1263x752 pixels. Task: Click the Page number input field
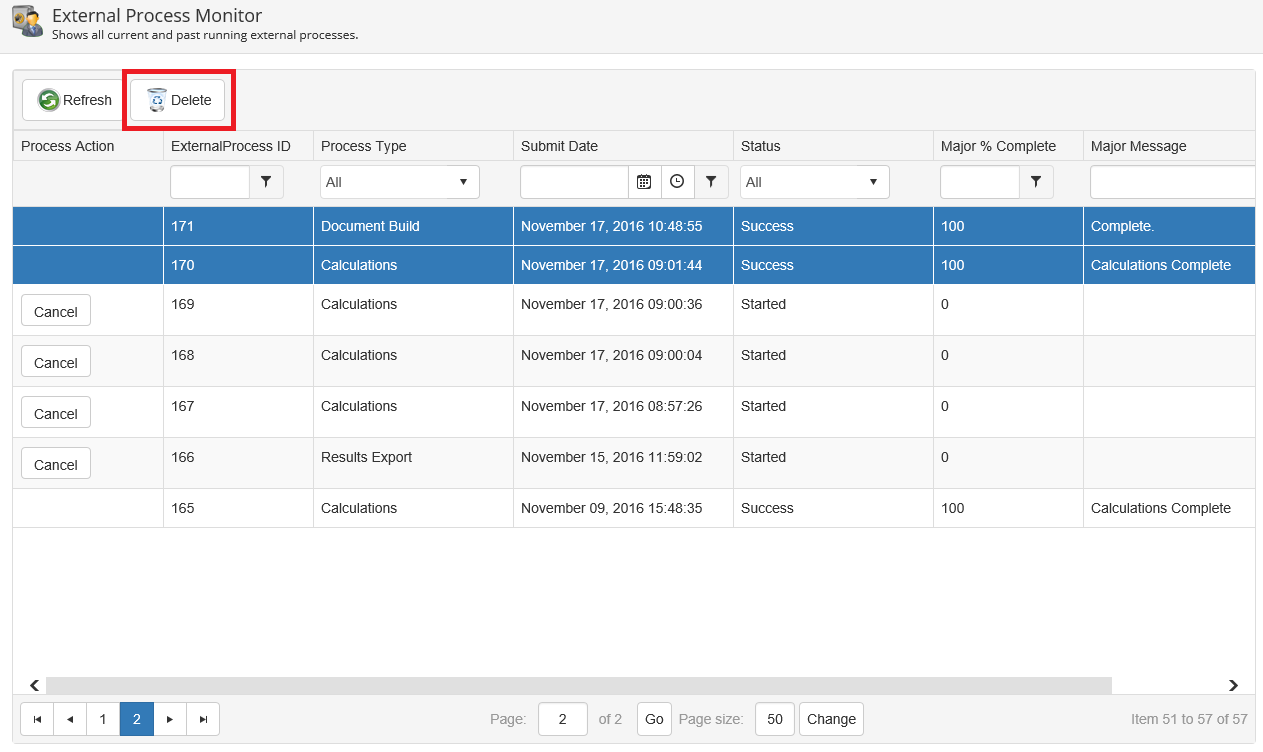point(563,719)
